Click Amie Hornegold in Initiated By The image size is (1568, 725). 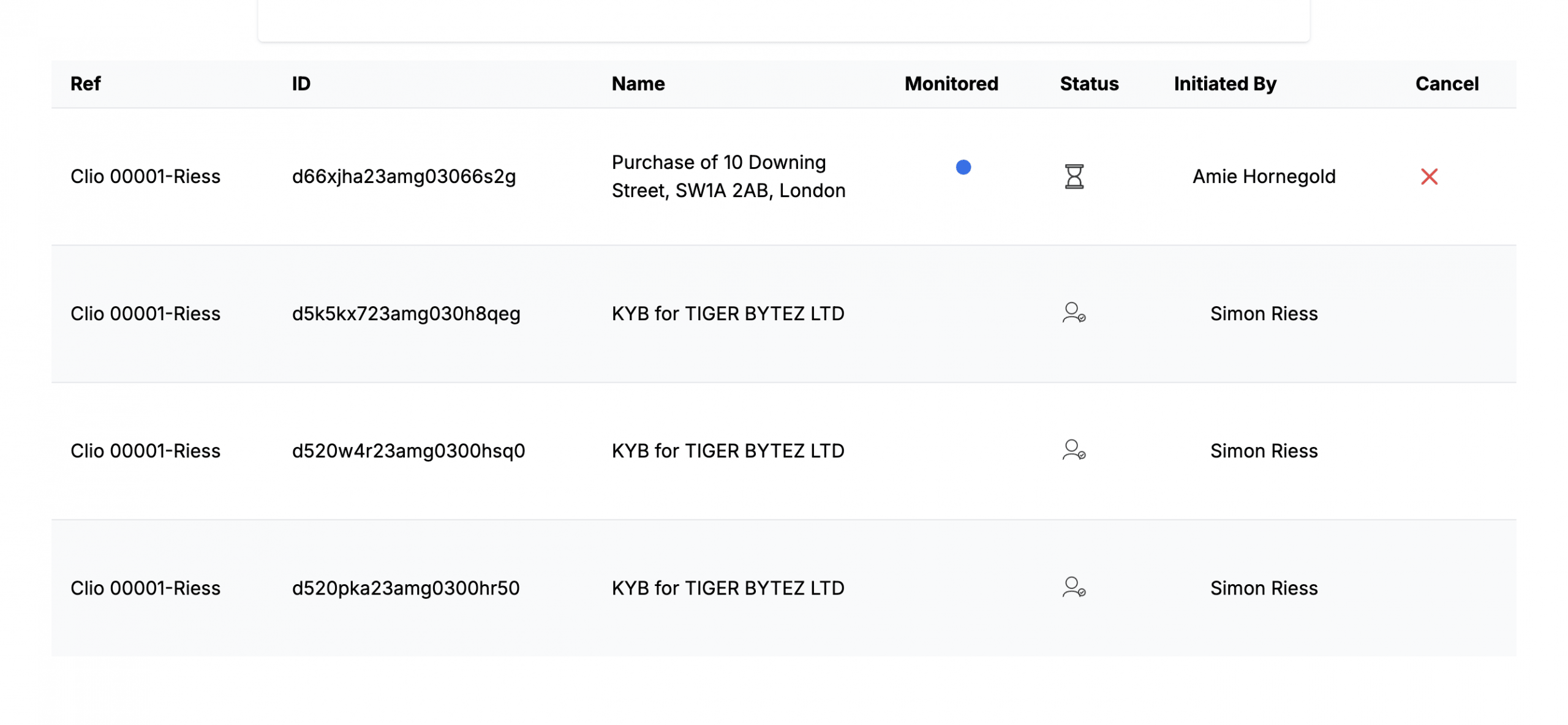tap(1263, 176)
